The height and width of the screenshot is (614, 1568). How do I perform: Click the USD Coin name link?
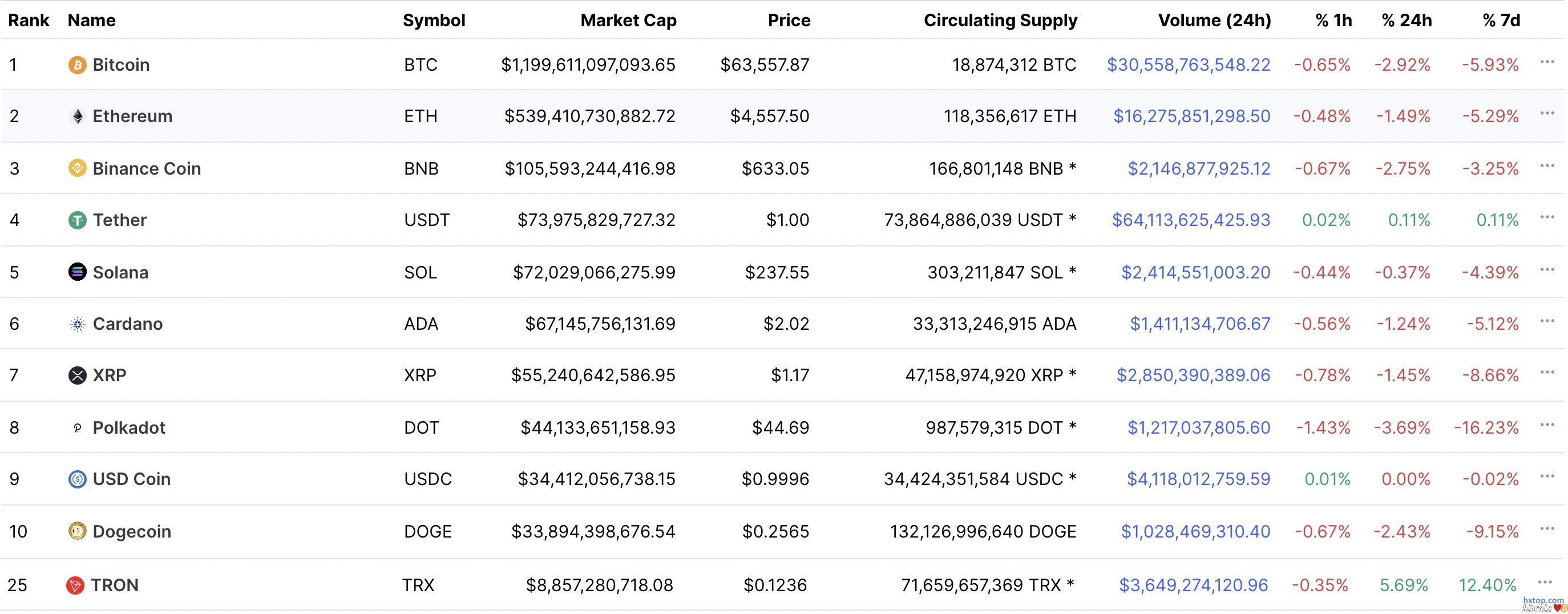(131, 479)
